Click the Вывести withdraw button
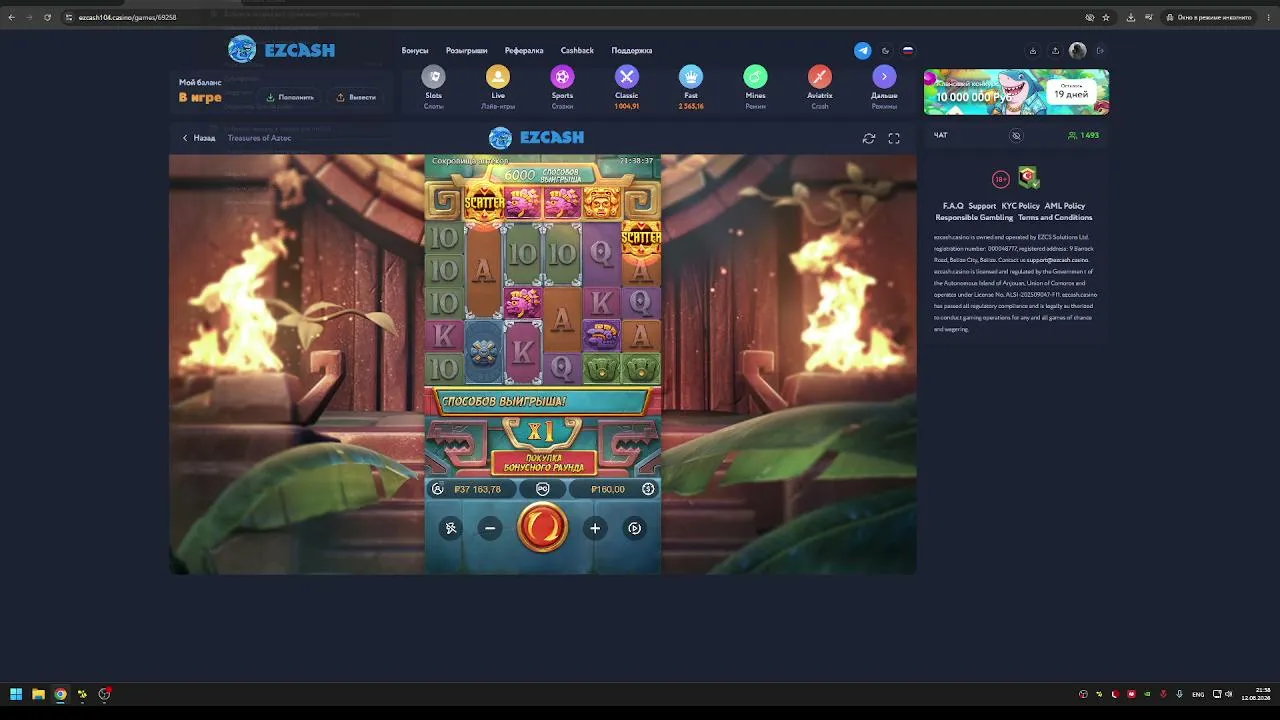 tap(356, 97)
